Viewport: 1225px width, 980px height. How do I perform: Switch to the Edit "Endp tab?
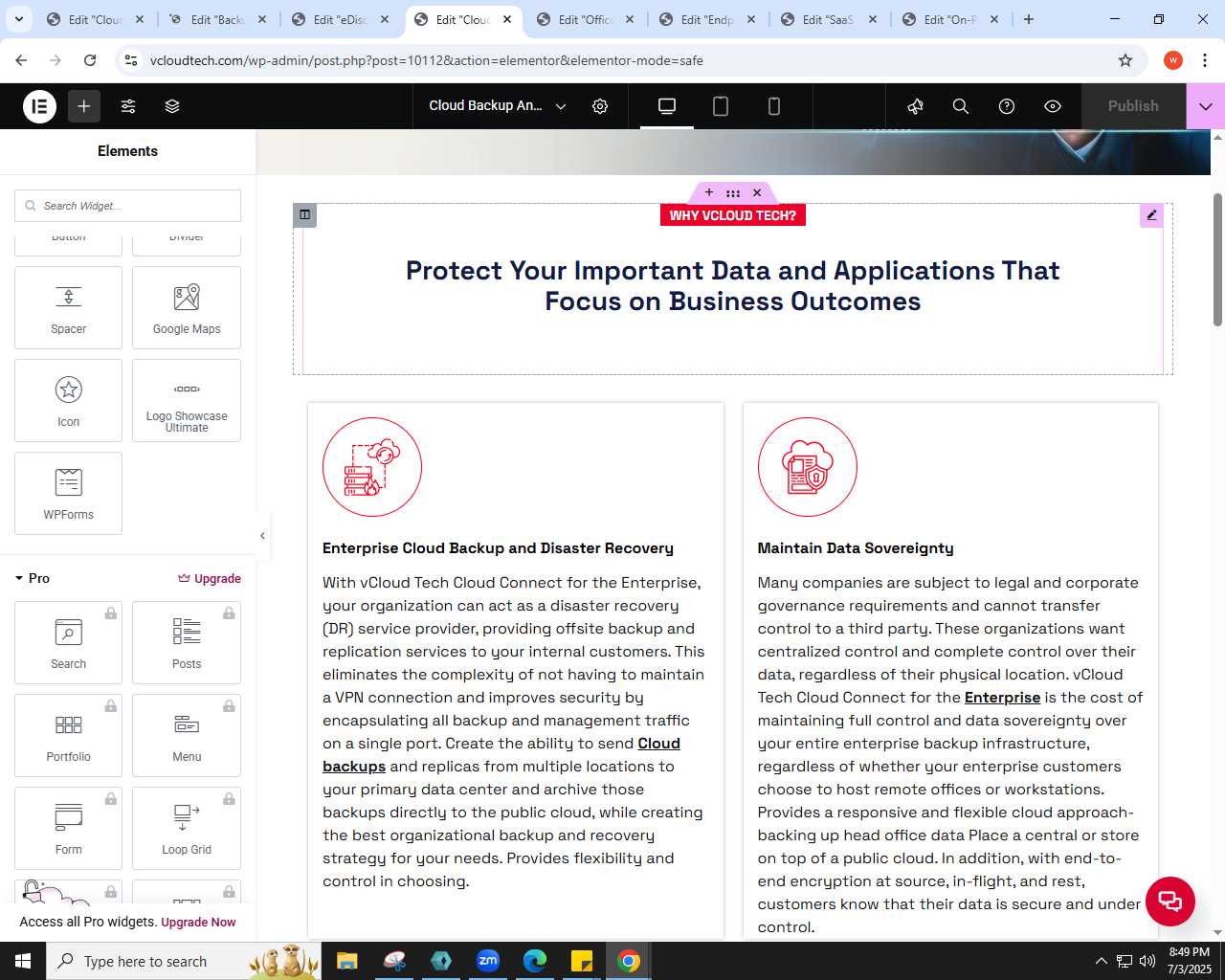pos(707,19)
